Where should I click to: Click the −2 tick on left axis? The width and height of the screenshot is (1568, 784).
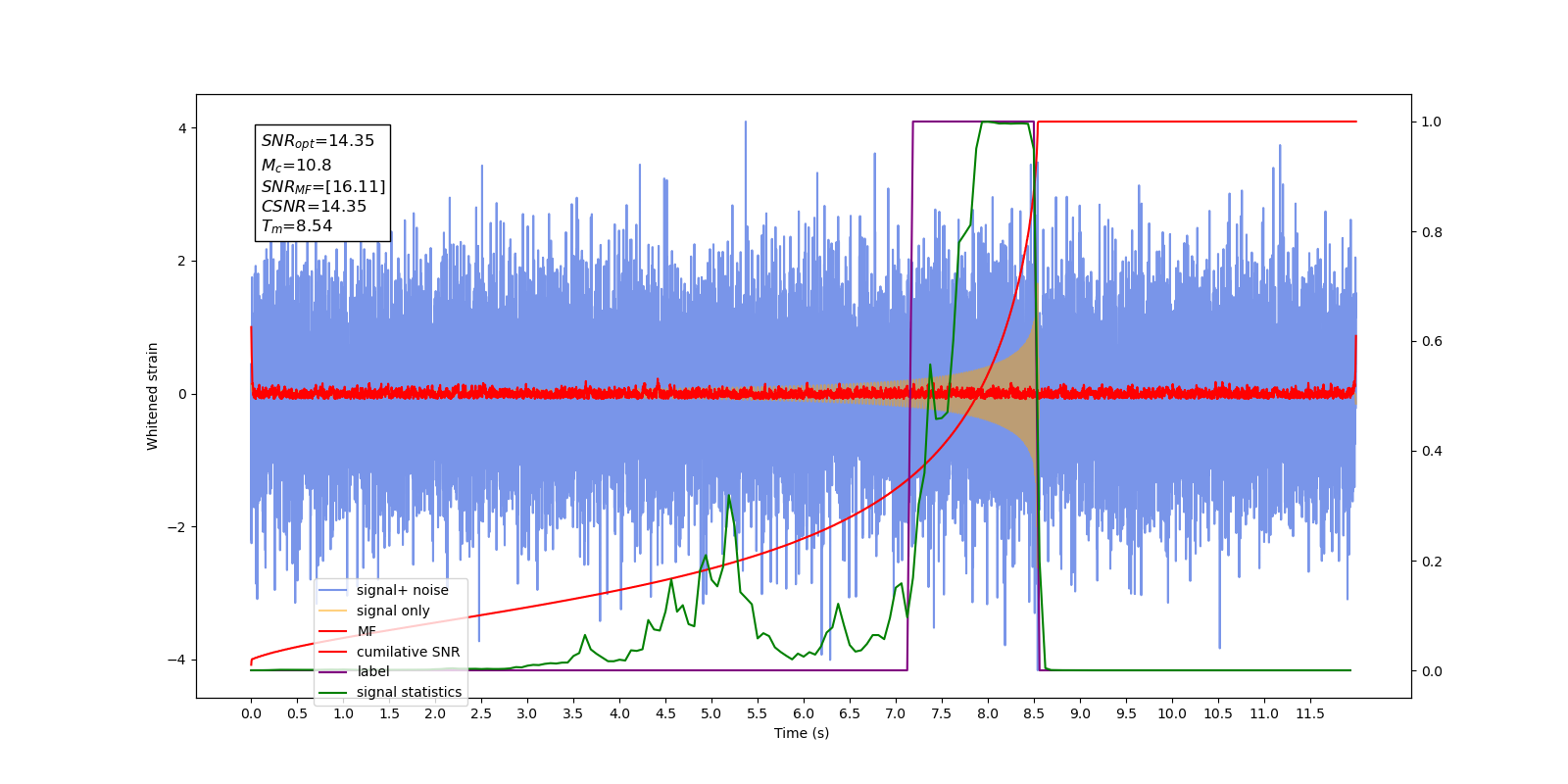(x=177, y=527)
